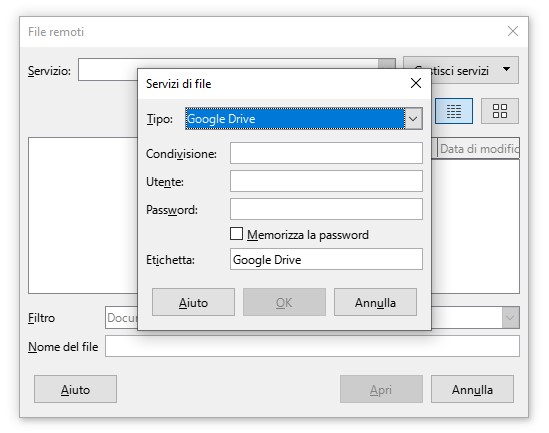This screenshot has height=433, width=549.
Task: Open the Tipo dropdown arrow
Action: (x=413, y=119)
